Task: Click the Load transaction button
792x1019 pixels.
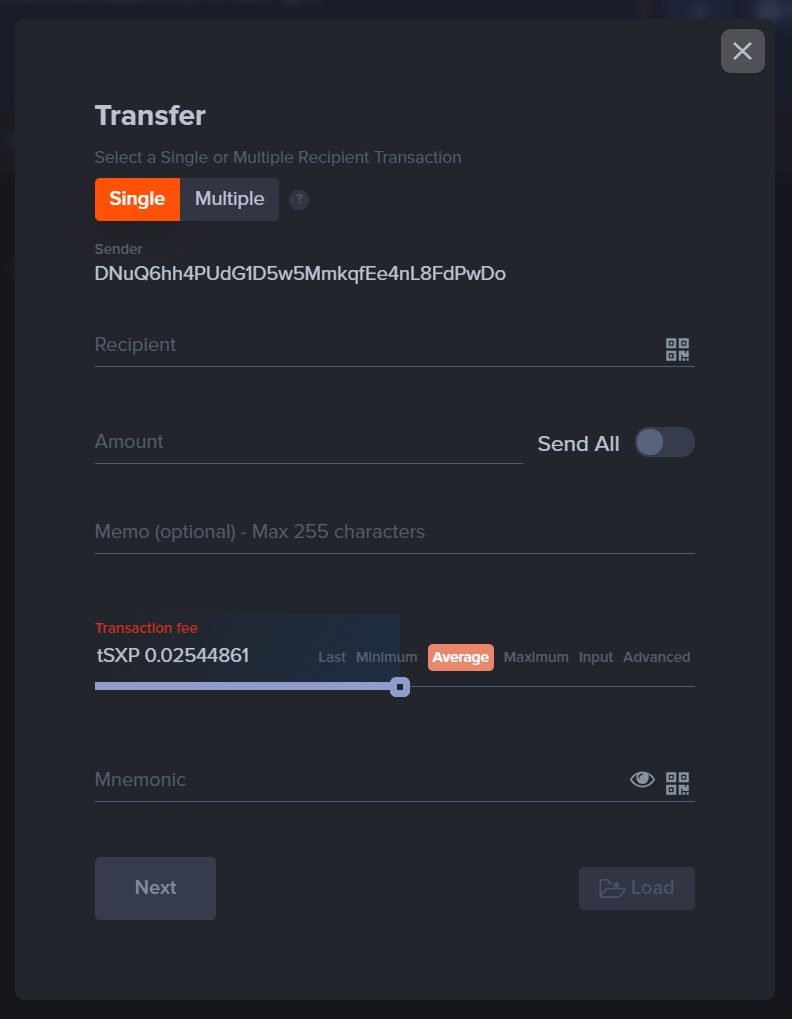Action: (637, 888)
